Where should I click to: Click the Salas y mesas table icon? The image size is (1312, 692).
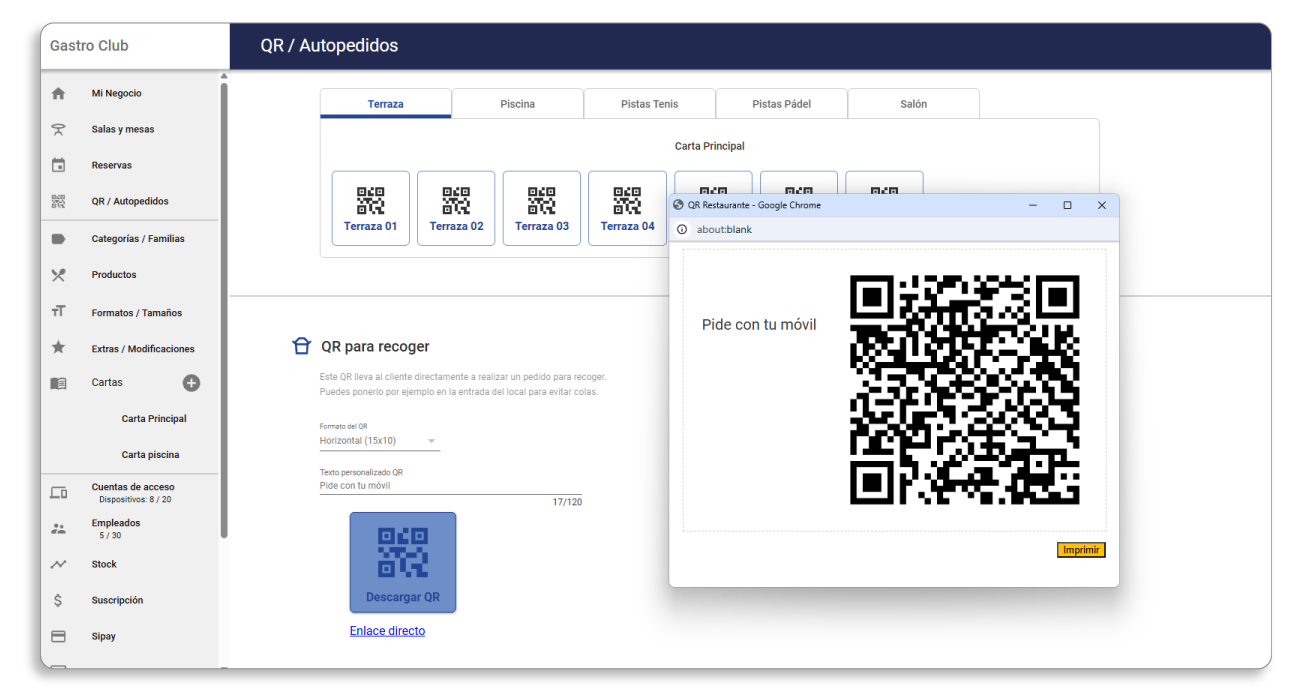coord(58,129)
